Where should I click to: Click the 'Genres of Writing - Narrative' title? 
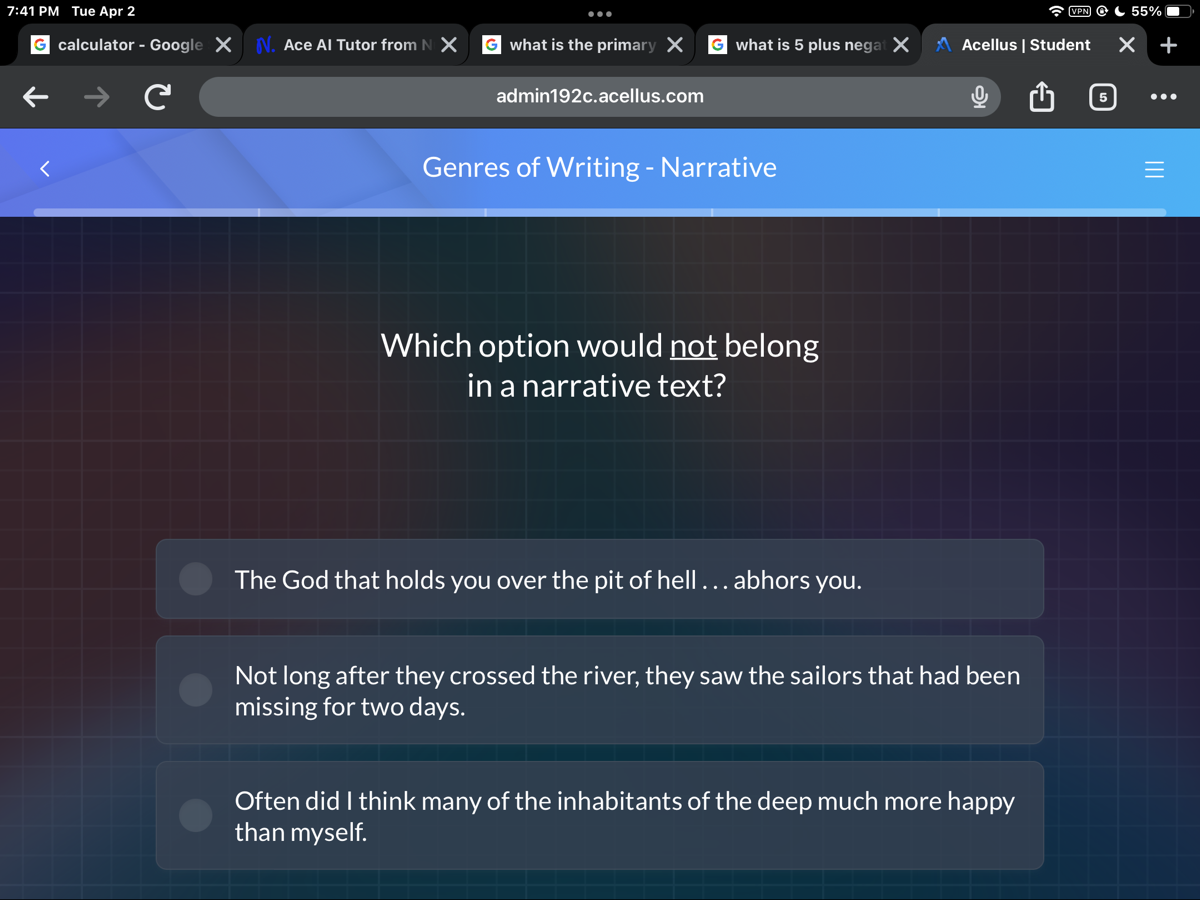(600, 167)
